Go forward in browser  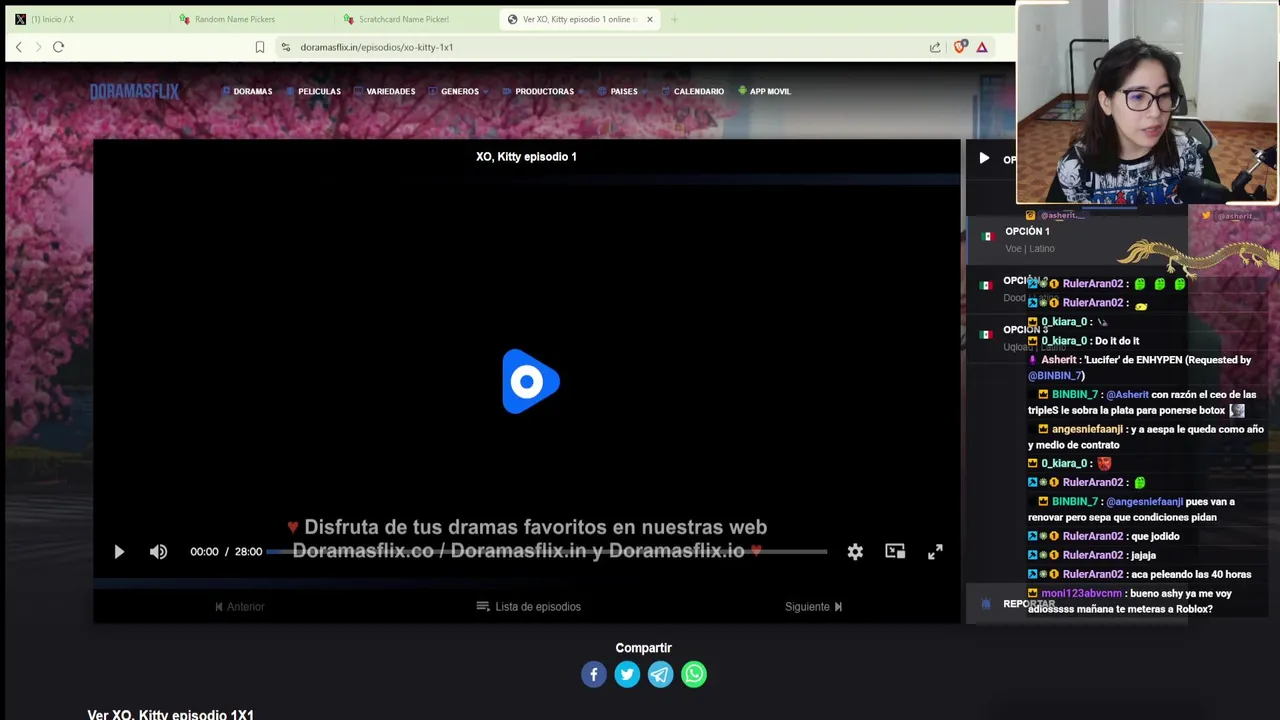pos(38,47)
